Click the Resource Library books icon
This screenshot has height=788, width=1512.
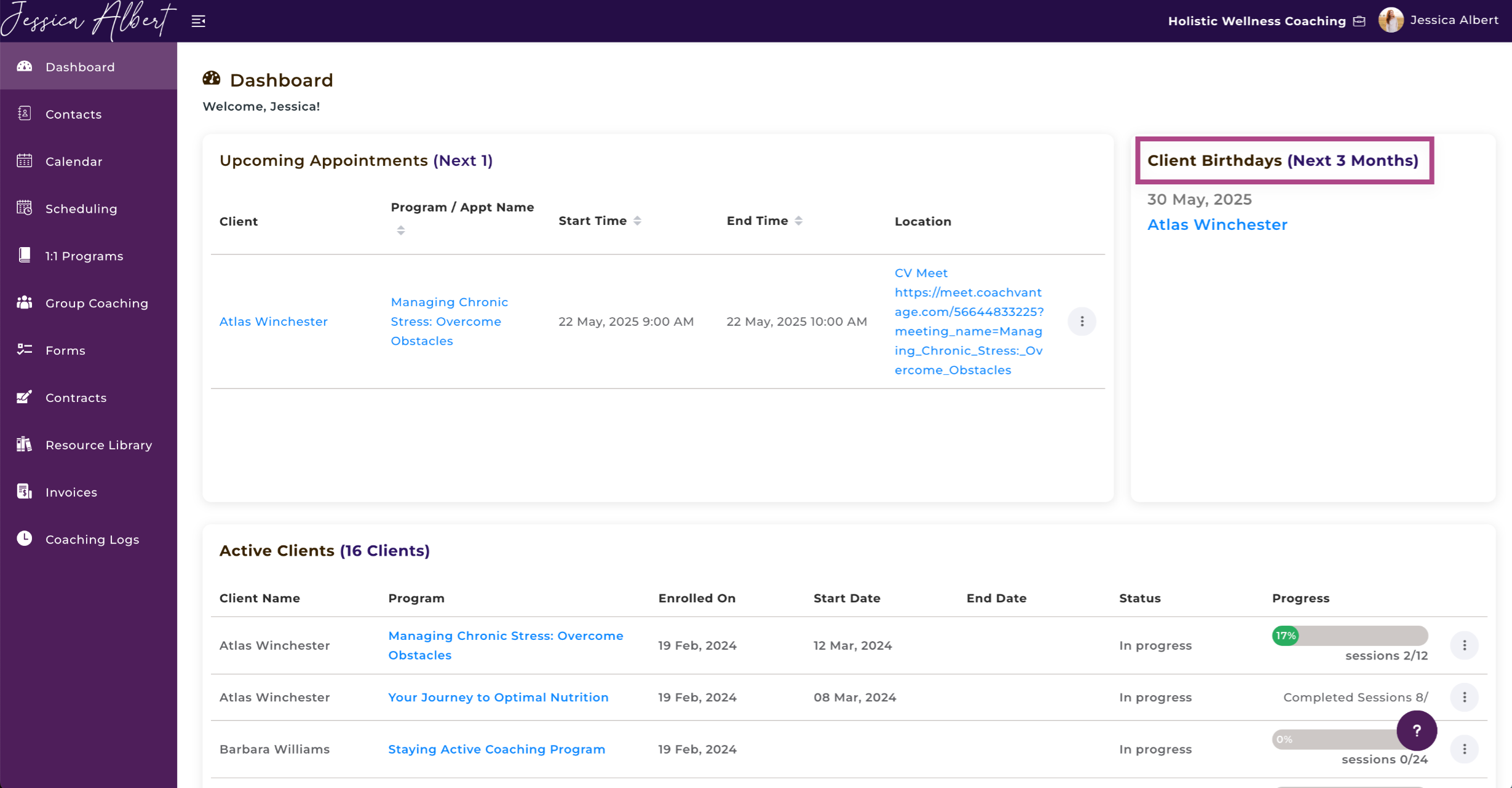tap(25, 444)
